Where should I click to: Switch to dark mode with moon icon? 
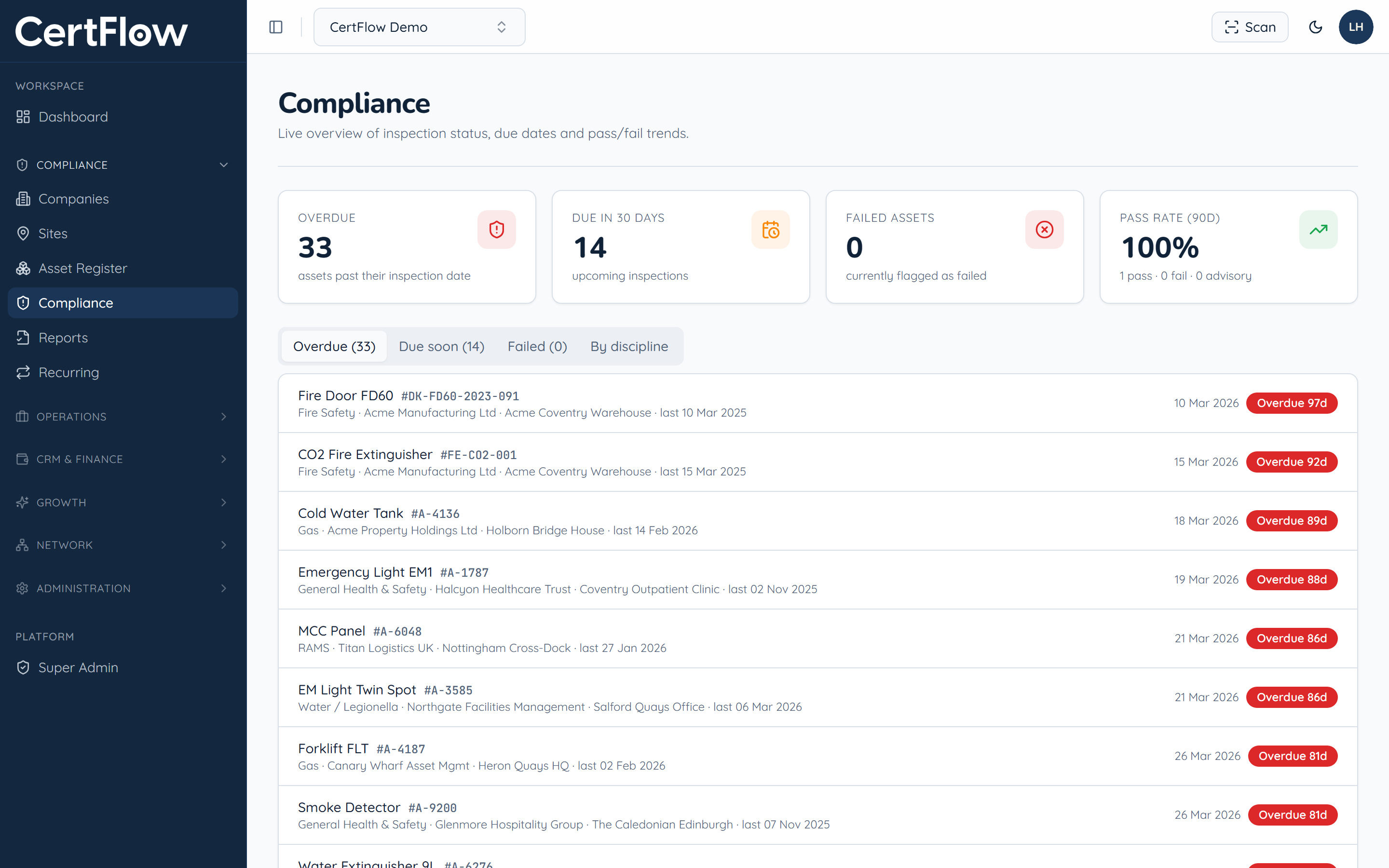[x=1315, y=27]
